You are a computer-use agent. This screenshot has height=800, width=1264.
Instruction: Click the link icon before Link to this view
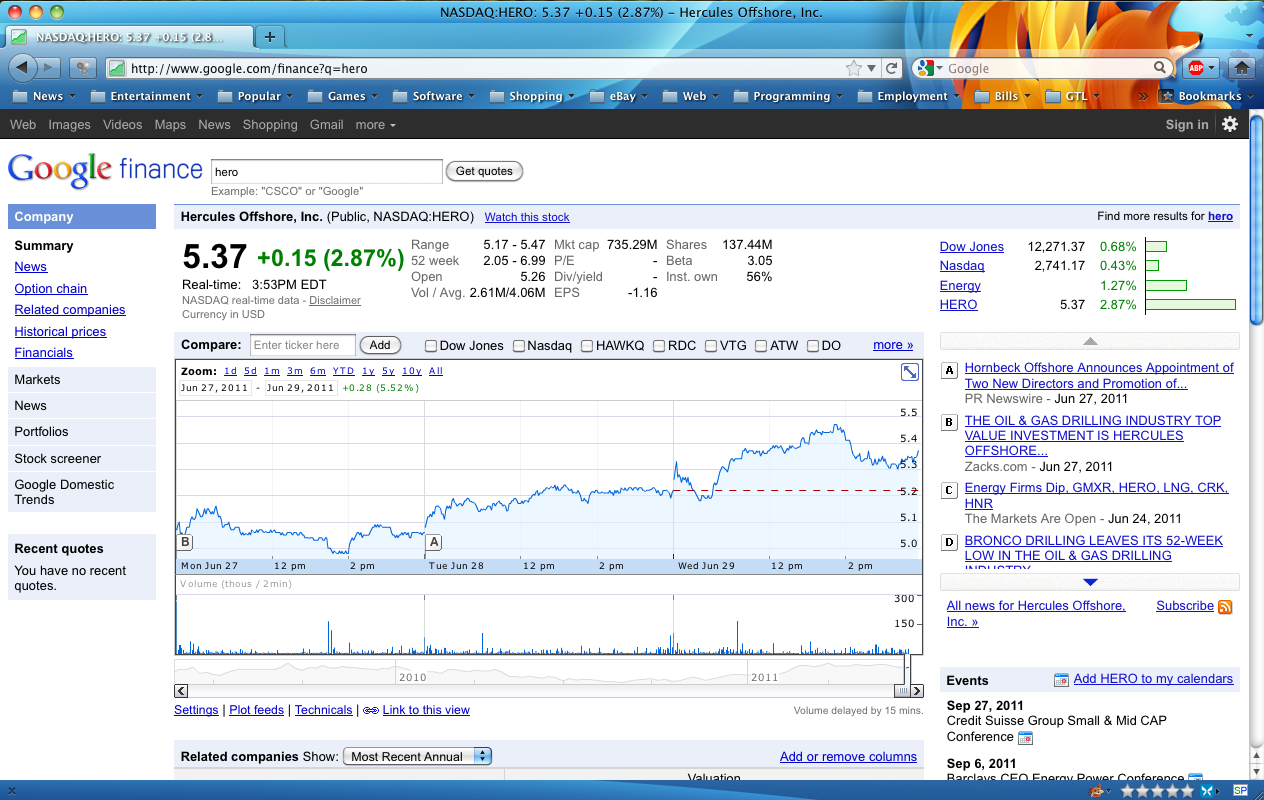[x=370, y=710]
